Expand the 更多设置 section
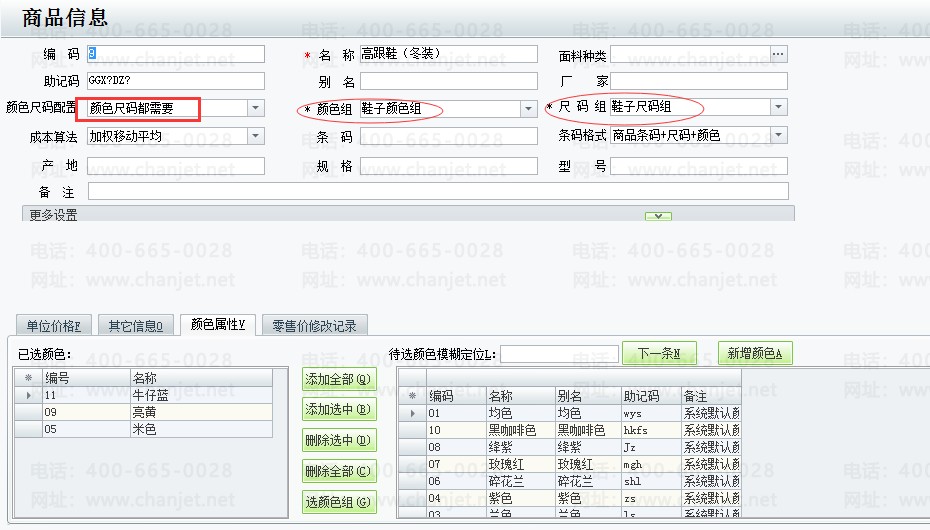 click(658, 215)
